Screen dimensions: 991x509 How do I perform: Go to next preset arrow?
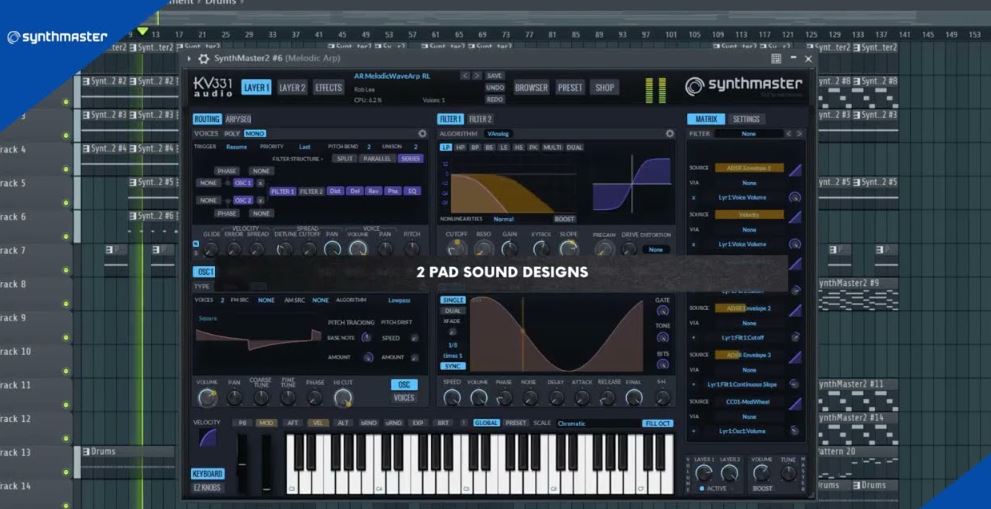tap(477, 75)
